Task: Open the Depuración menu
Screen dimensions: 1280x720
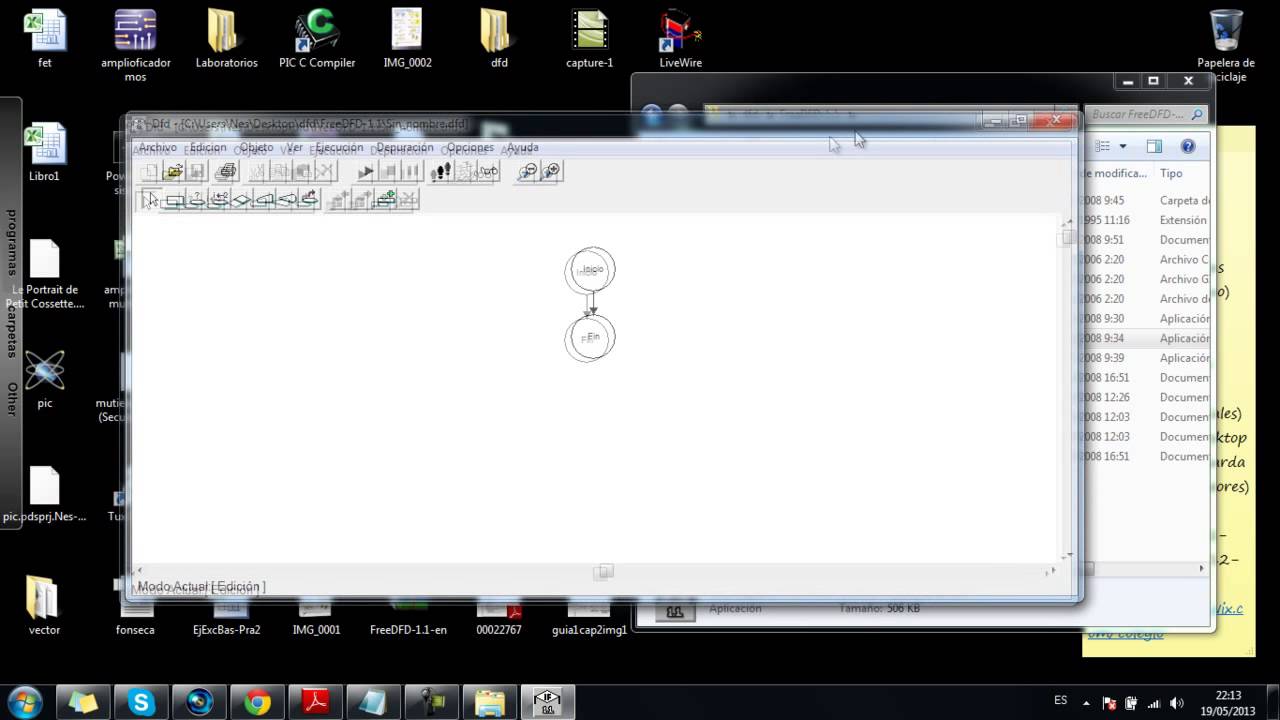Action: (405, 148)
